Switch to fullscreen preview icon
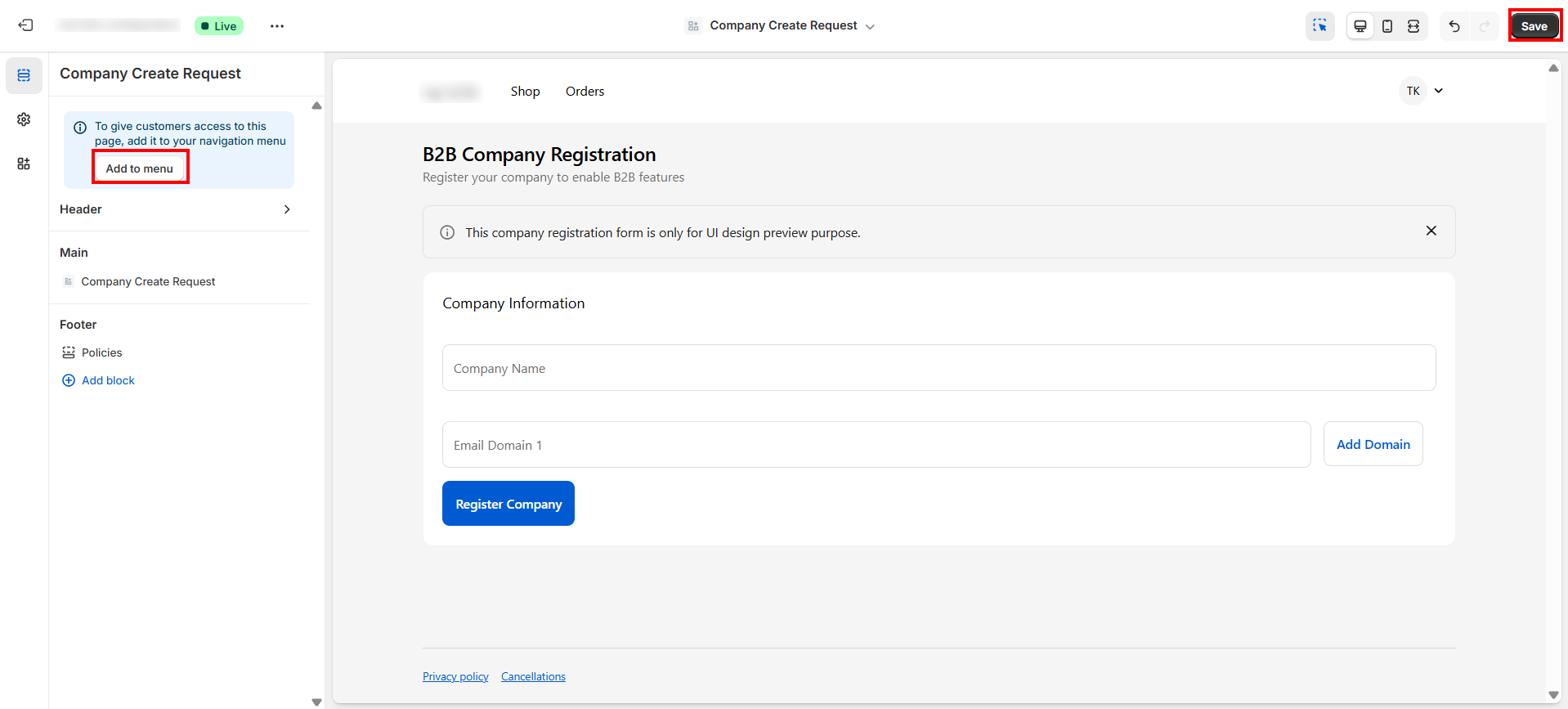This screenshot has height=709, width=1568. click(1413, 26)
